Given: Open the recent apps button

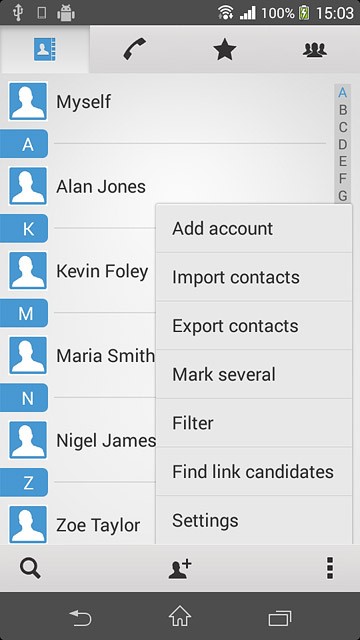Looking at the screenshot, I should (280, 618).
